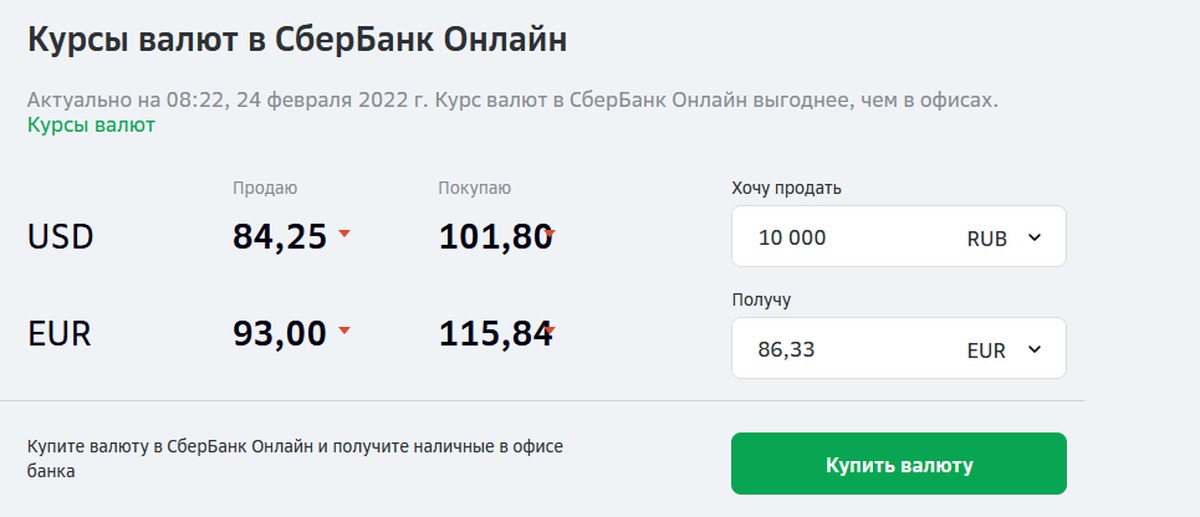Click the EUR sell rate value 93,00
This screenshot has height=517, width=1200.
(x=280, y=334)
